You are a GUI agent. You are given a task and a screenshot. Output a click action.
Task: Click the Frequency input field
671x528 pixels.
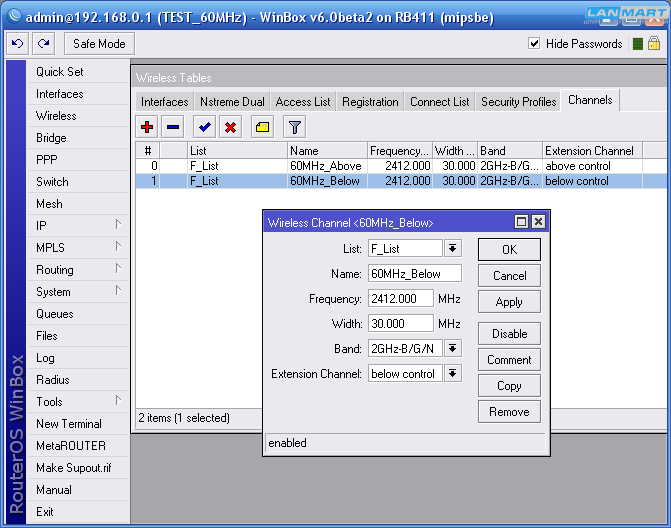pos(400,298)
